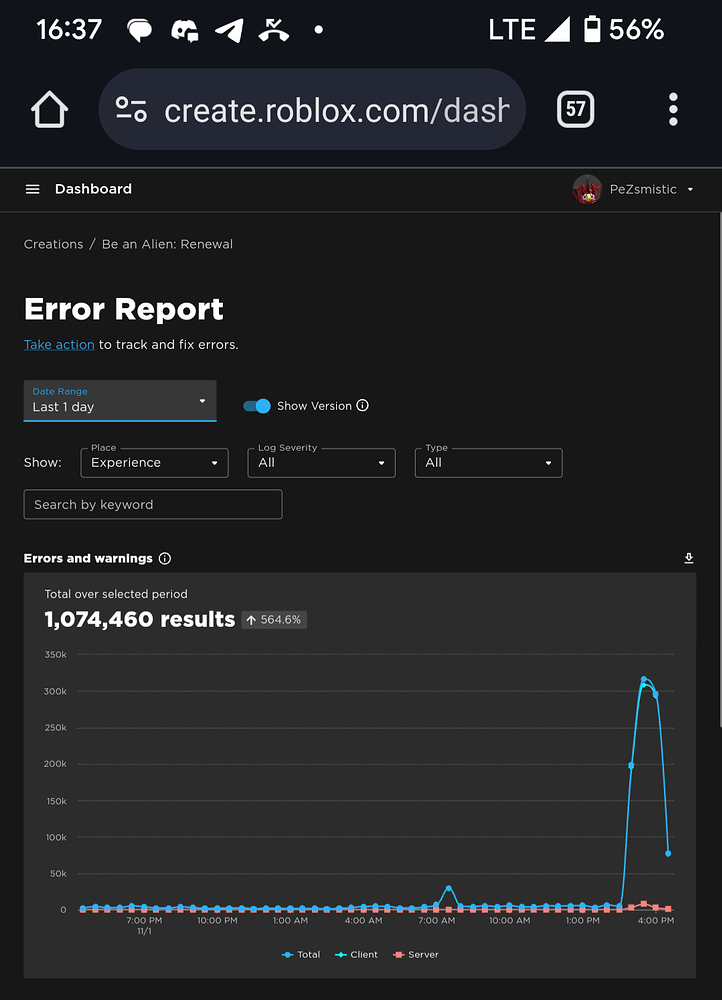Click the 200k data point on rising line
Viewport: 722px width, 1000px height.
pos(631,765)
